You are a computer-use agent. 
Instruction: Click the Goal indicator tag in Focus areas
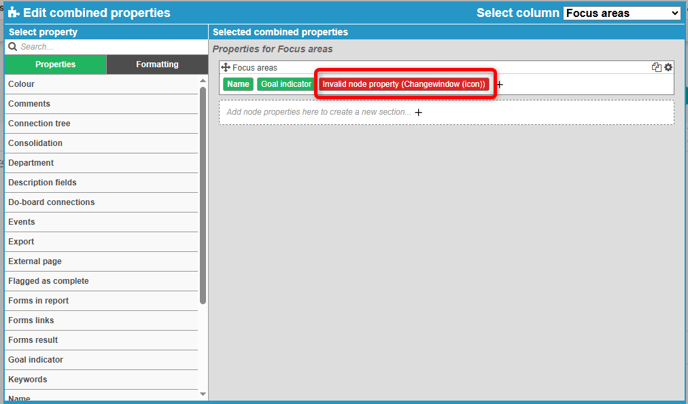coord(286,85)
